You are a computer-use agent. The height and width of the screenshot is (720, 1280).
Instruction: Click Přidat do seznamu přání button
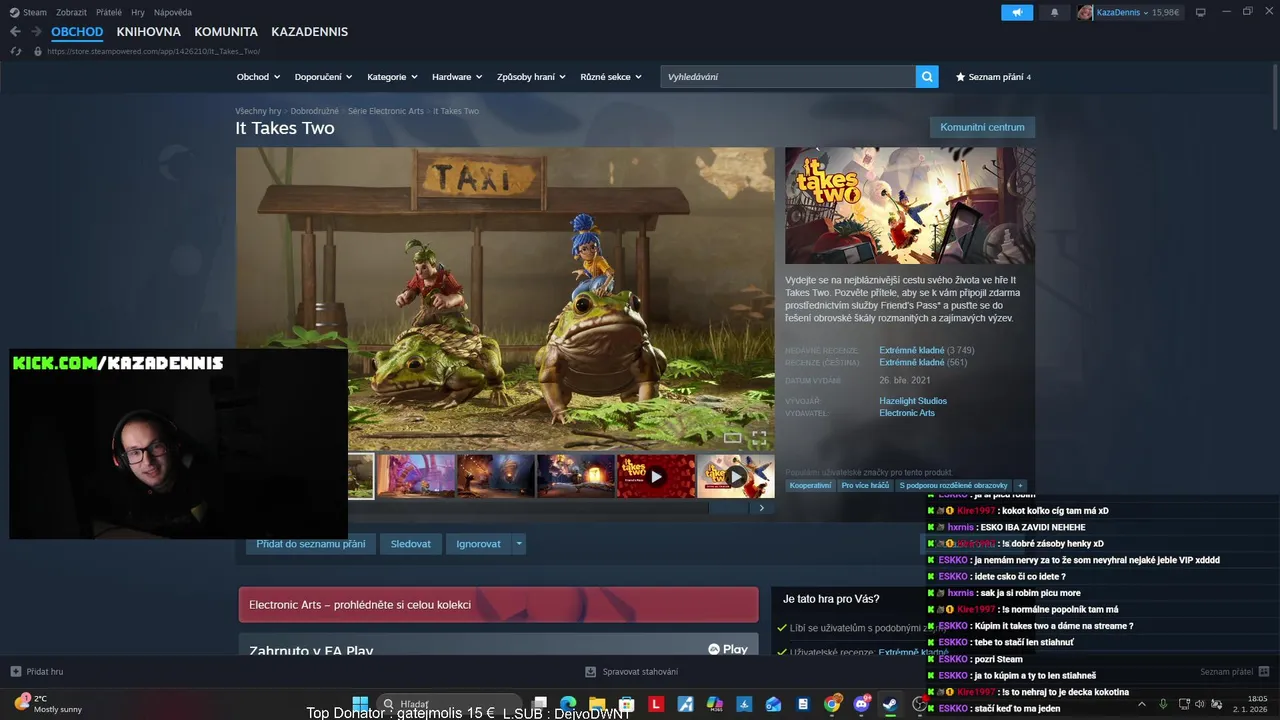coord(311,544)
